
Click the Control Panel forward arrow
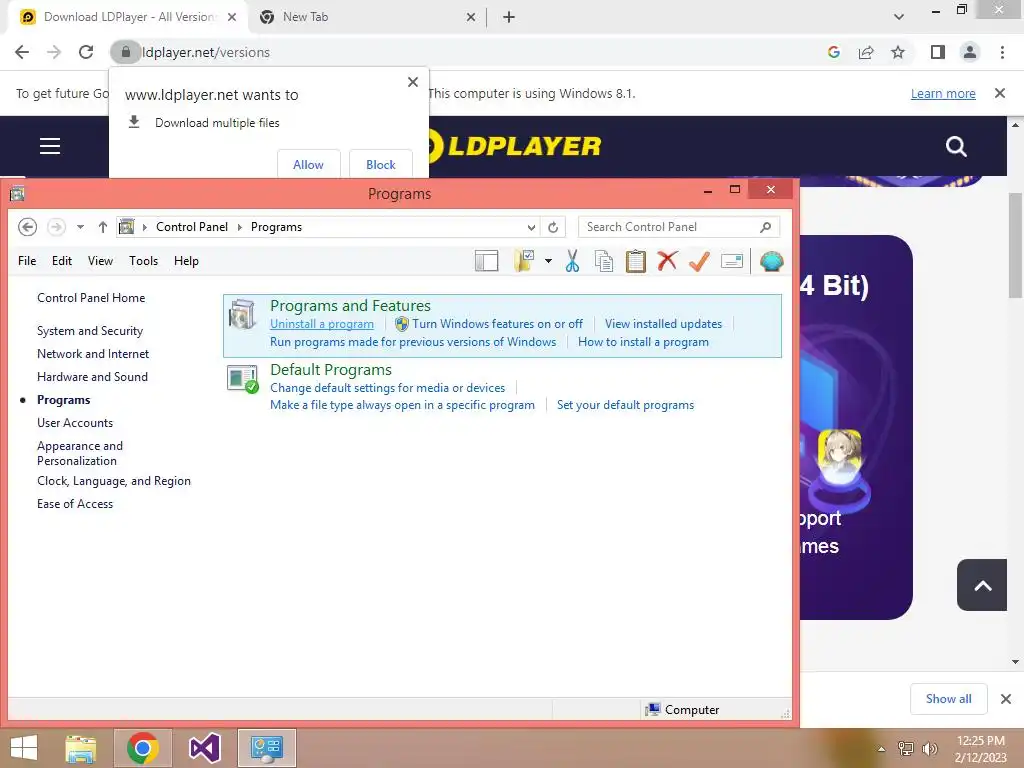[57, 227]
